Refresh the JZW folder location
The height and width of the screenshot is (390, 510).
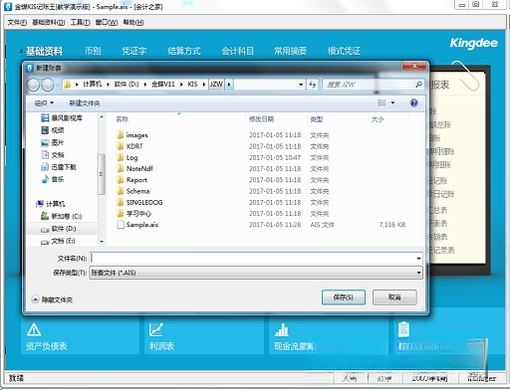(x=312, y=84)
